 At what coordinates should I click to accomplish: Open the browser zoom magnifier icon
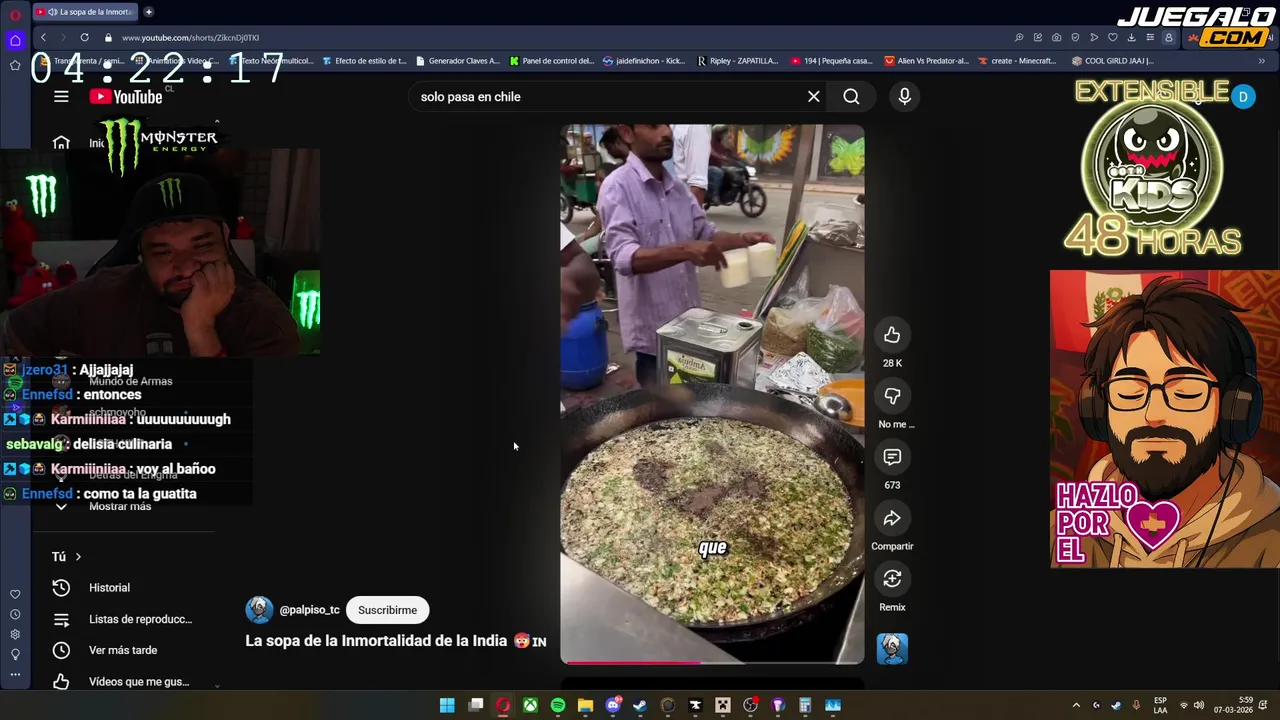pyautogui.click(x=1019, y=38)
